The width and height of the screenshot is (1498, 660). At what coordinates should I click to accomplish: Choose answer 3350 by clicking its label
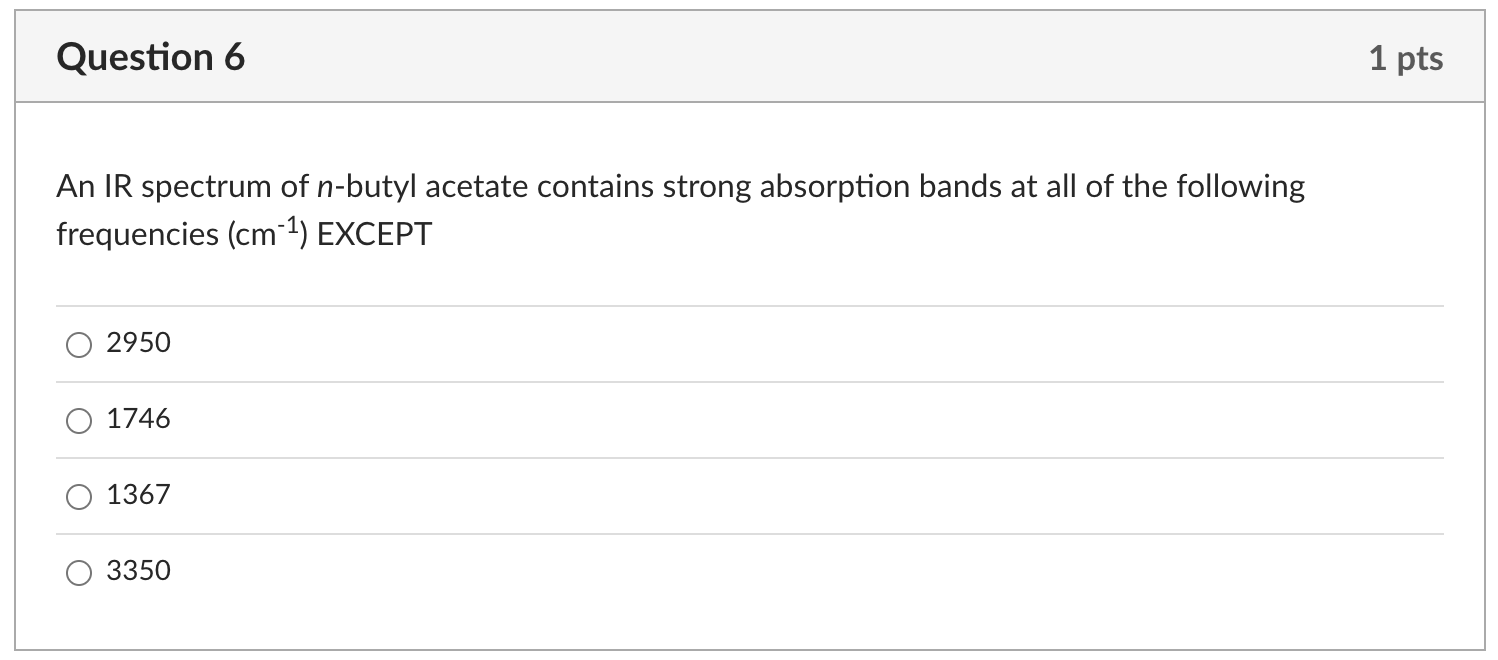(x=137, y=571)
